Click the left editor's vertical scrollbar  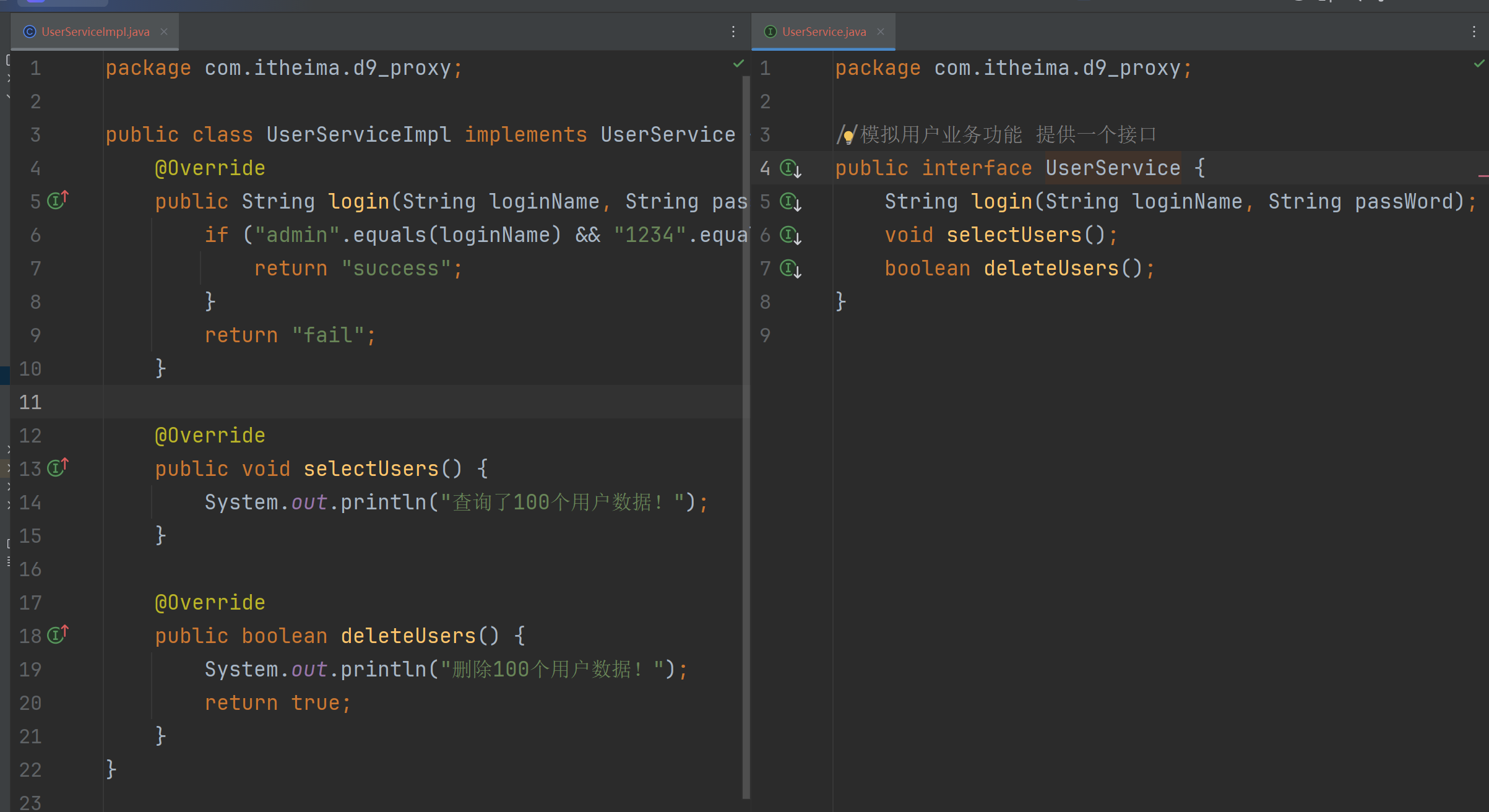pyautogui.click(x=746, y=433)
